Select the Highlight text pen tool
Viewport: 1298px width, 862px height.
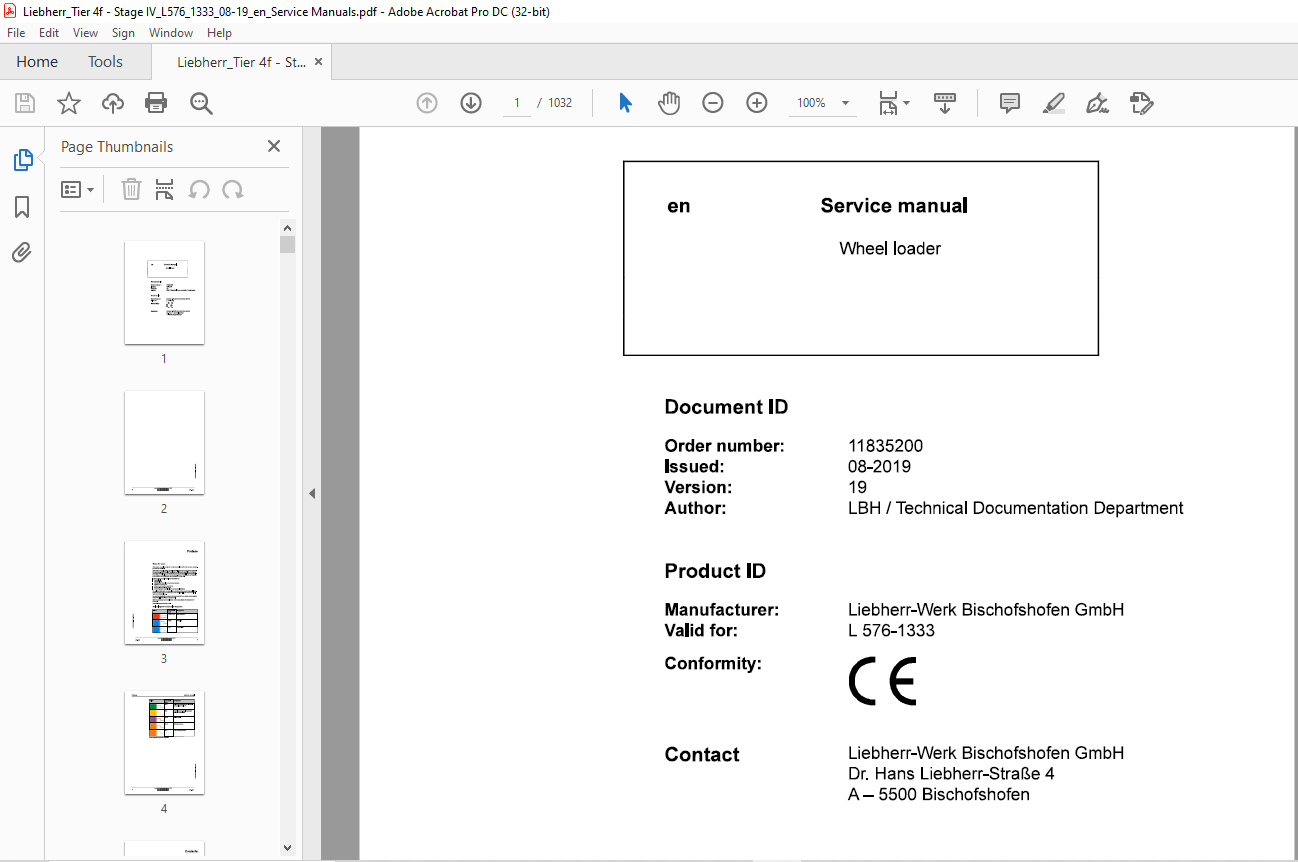click(1053, 103)
